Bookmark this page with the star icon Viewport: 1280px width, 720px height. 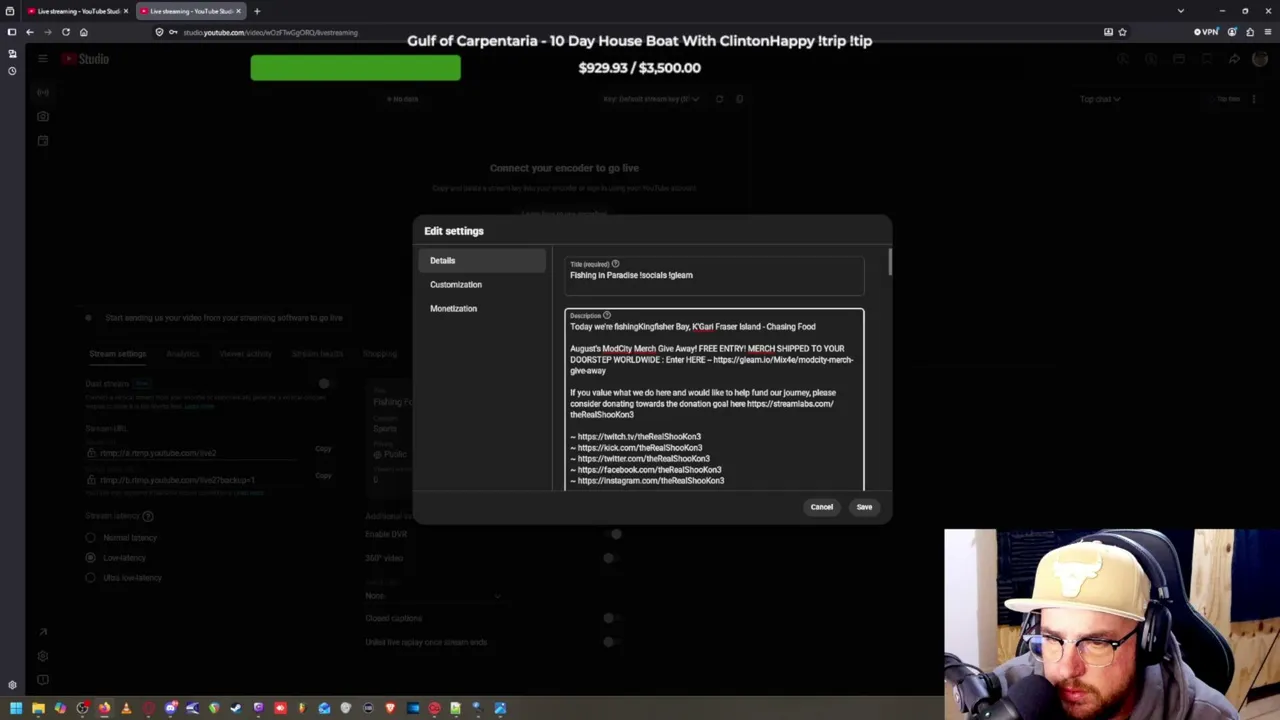tap(1122, 32)
